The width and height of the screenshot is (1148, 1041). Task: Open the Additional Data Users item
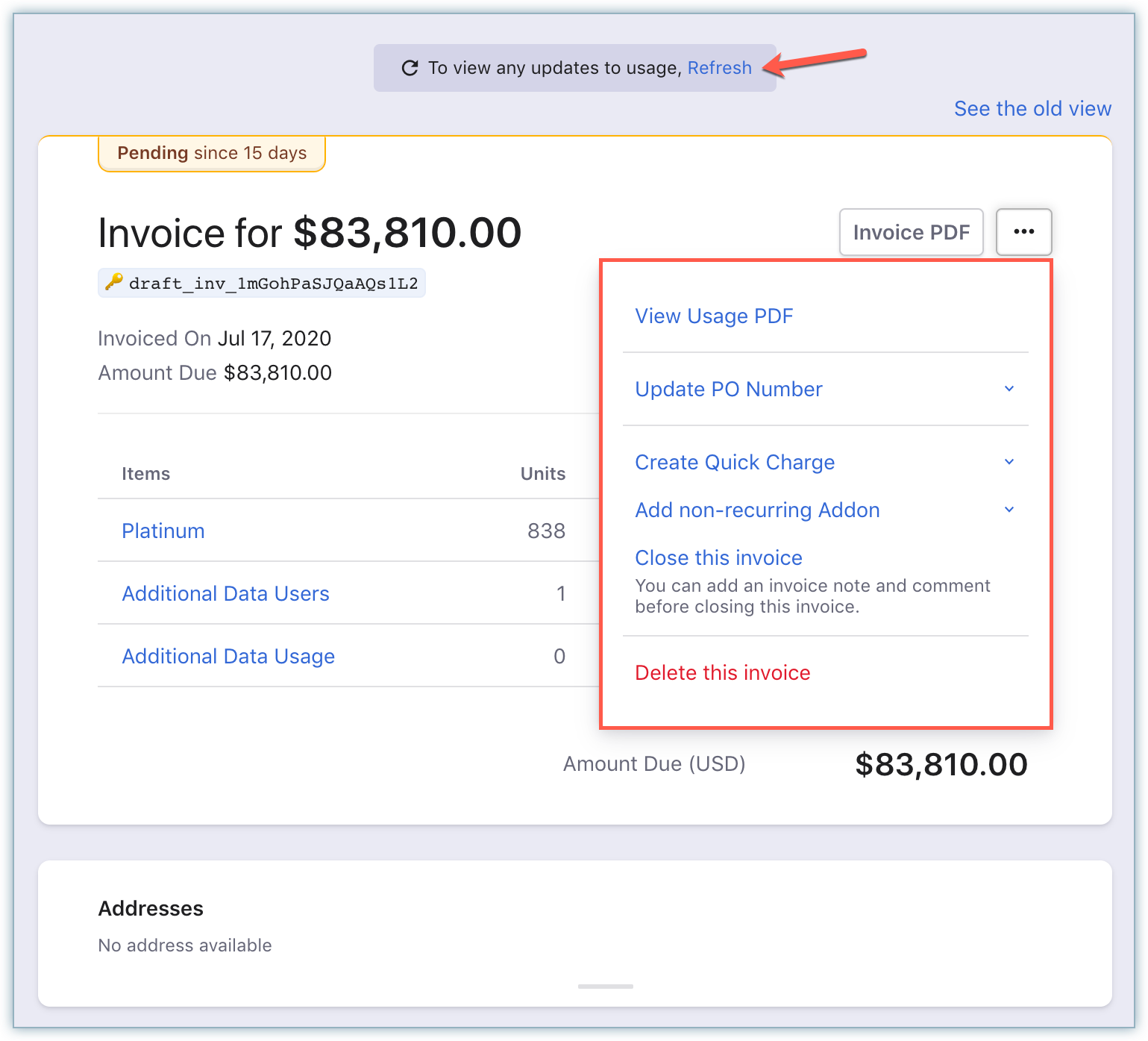coord(225,594)
